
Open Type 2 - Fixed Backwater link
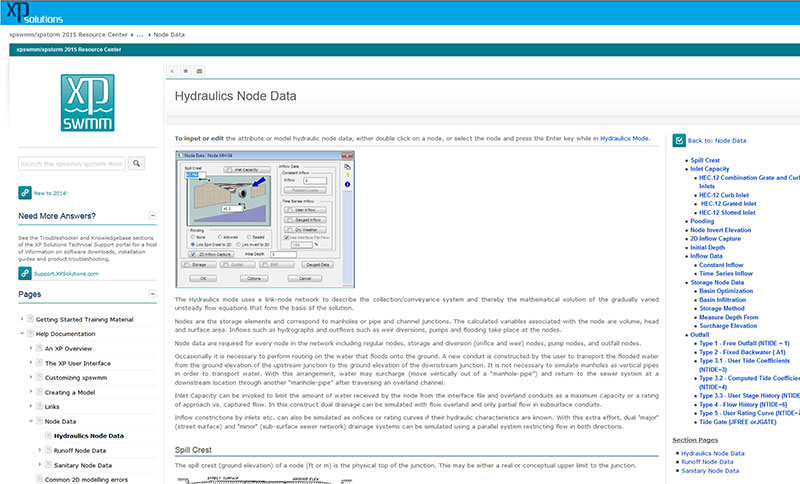(742, 352)
